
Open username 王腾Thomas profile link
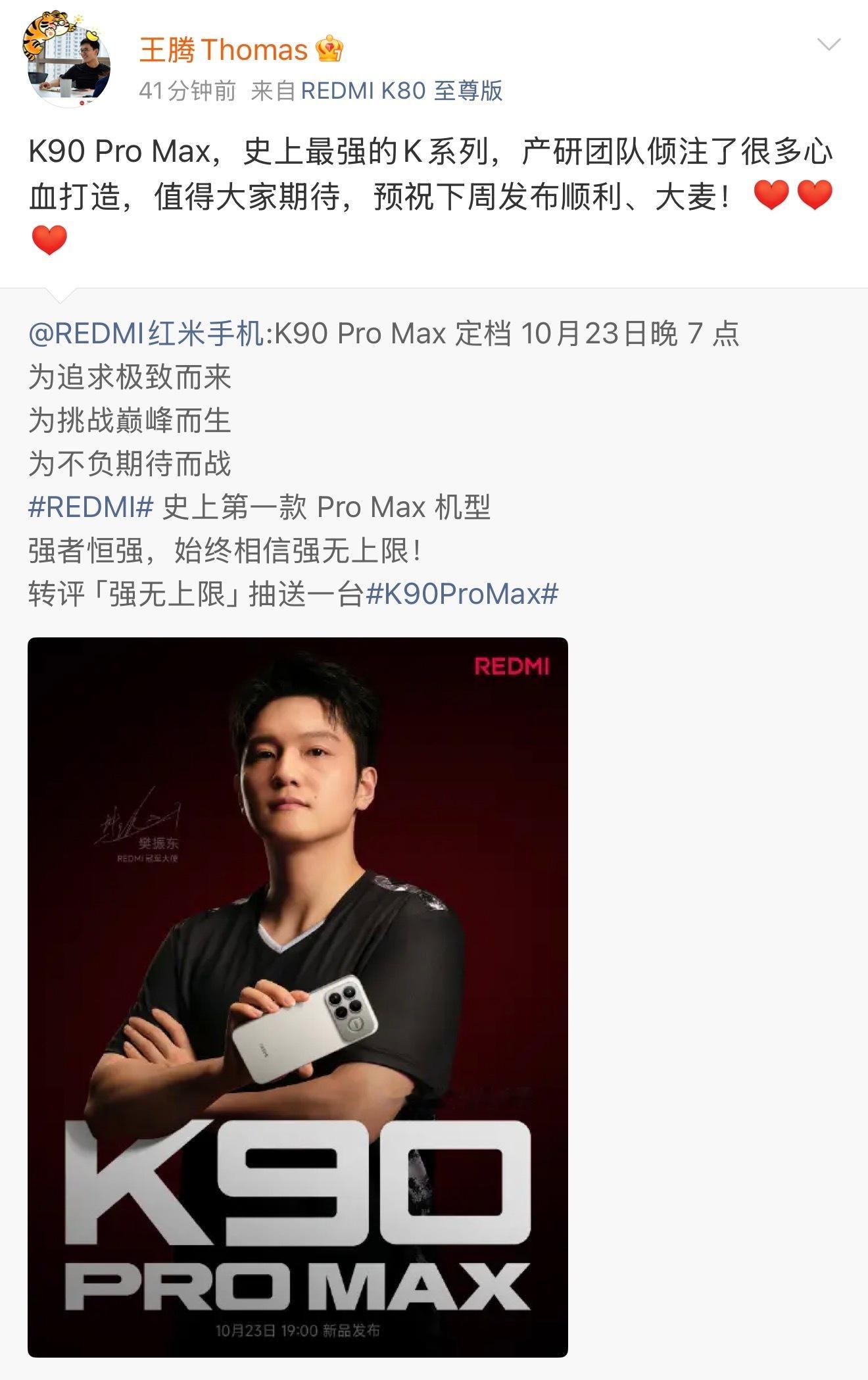[224, 50]
